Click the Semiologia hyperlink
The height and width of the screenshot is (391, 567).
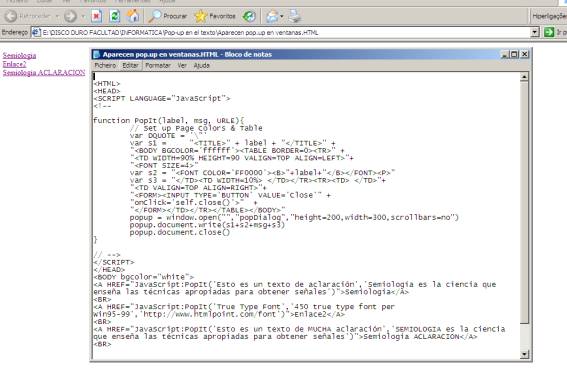[x=19, y=55]
